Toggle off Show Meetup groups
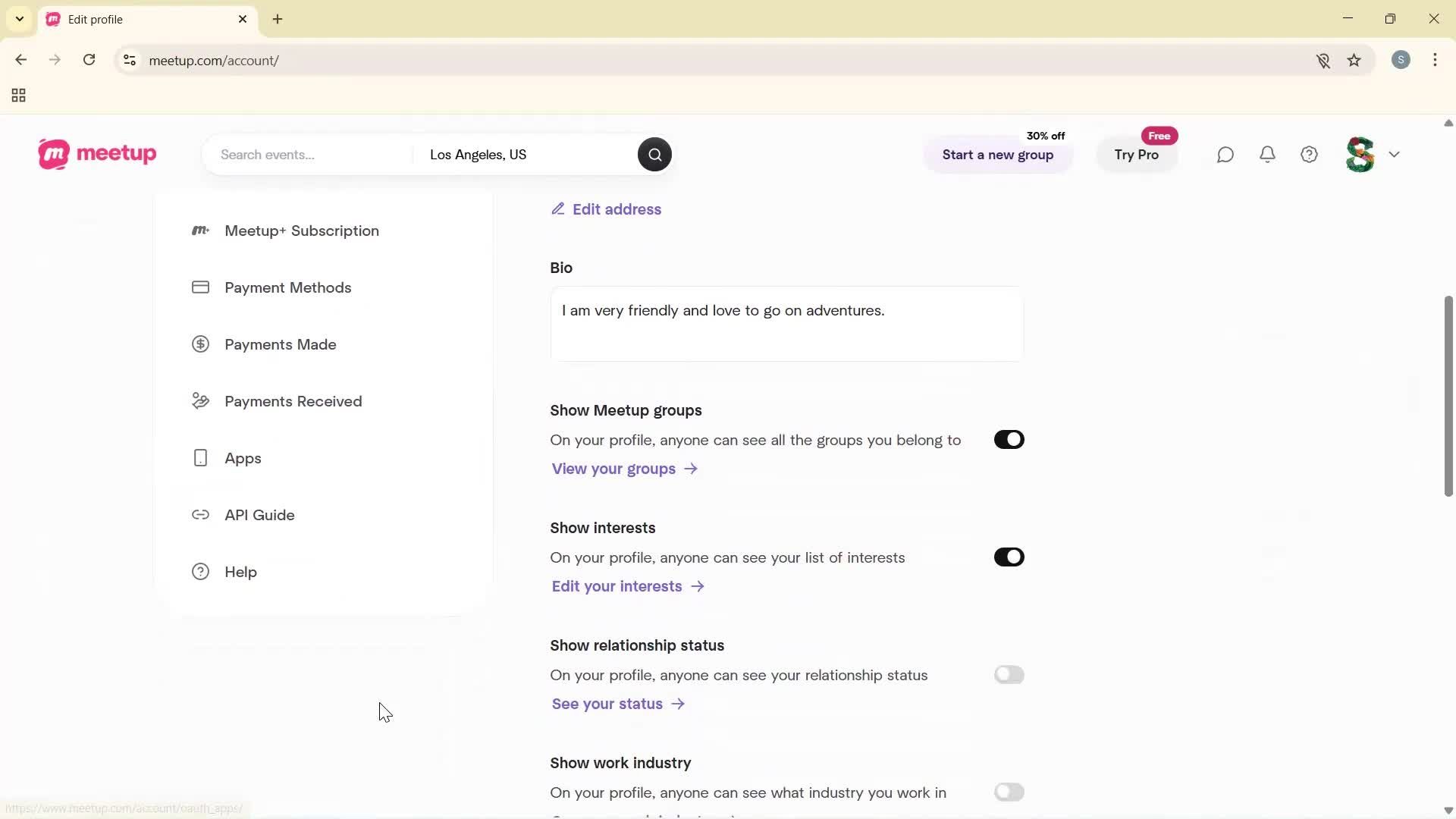 (x=1009, y=439)
